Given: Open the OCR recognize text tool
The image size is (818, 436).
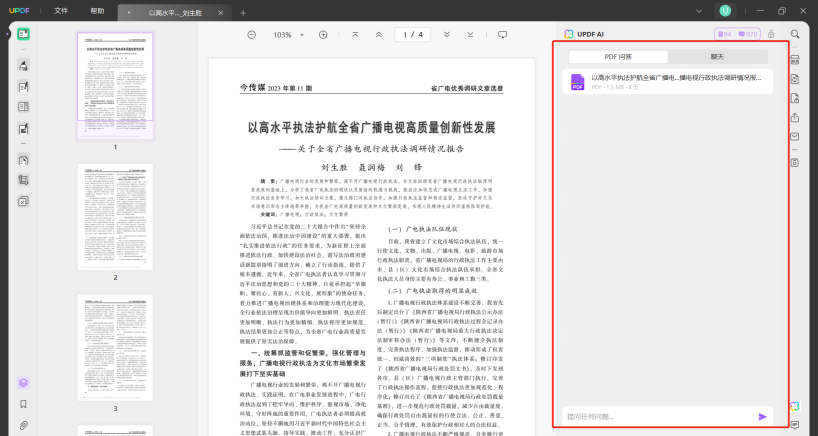Looking at the screenshot, I should pyautogui.click(x=795, y=60).
